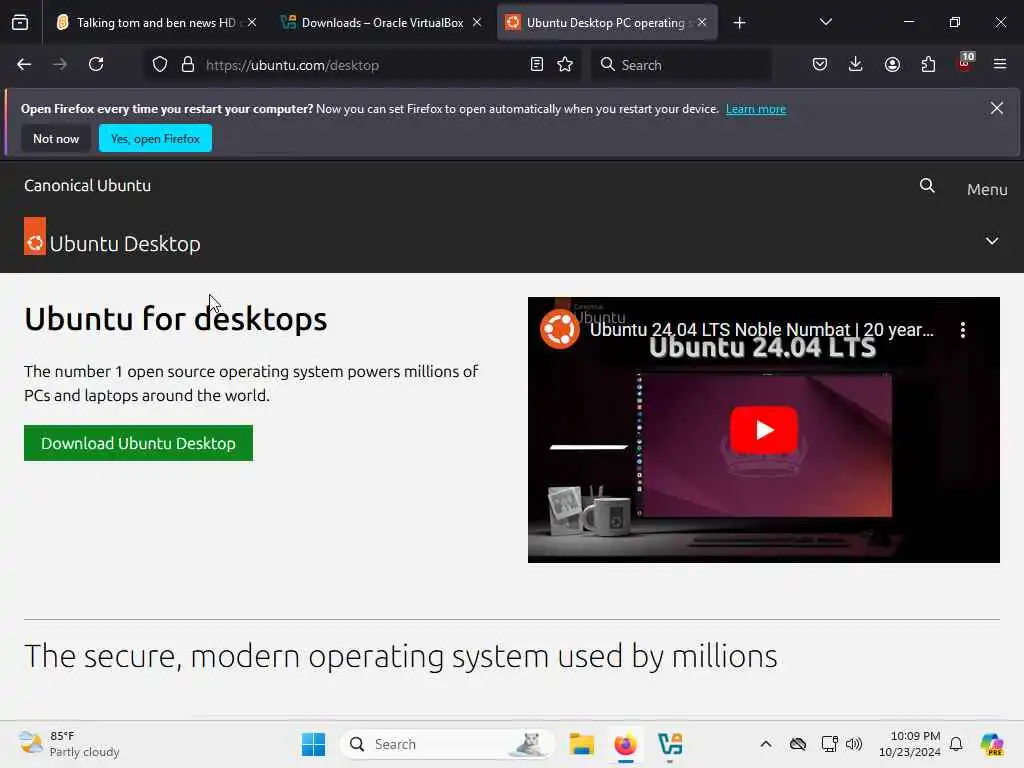The width and height of the screenshot is (1024, 768).
Task: Switch to Downloads – Oracle VirtualBox tab
Action: point(382,23)
